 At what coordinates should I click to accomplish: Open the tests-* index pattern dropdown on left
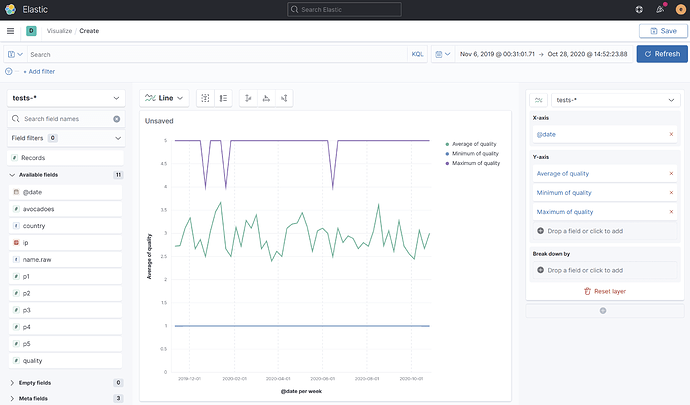(x=65, y=98)
